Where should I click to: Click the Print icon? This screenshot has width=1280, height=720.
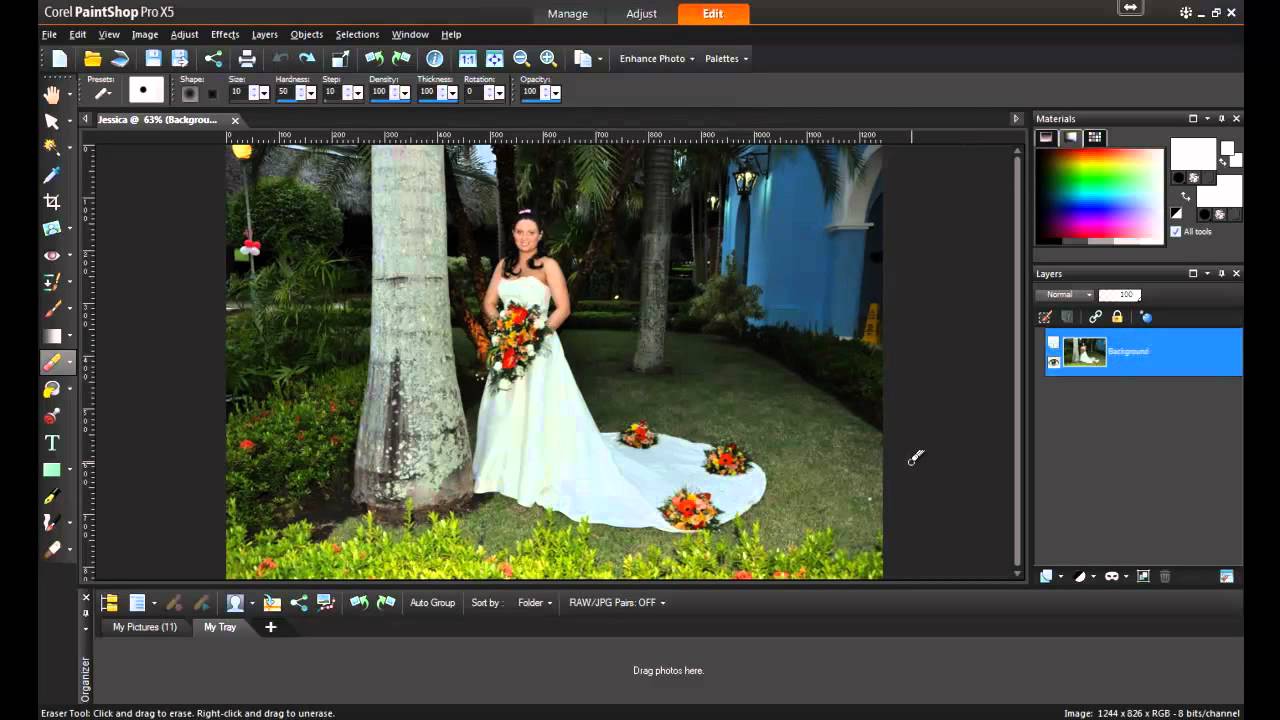click(247, 59)
